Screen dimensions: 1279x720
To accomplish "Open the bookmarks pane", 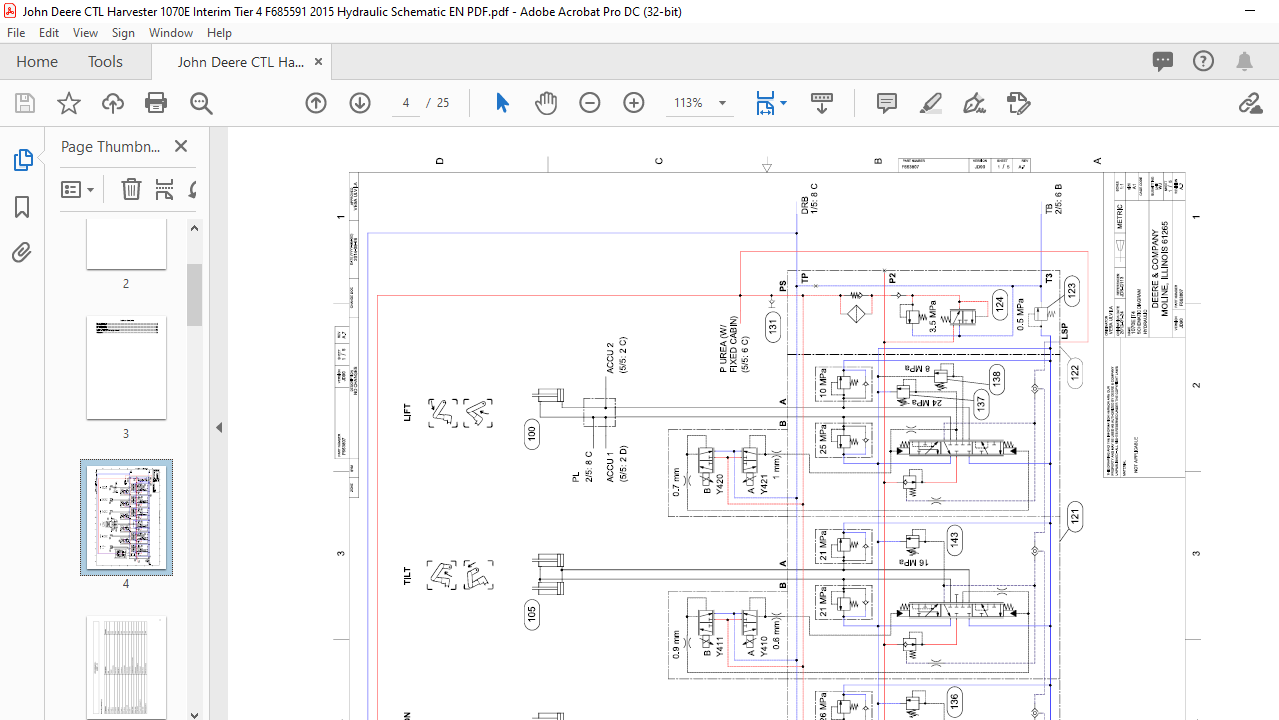I will (x=22, y=207).
